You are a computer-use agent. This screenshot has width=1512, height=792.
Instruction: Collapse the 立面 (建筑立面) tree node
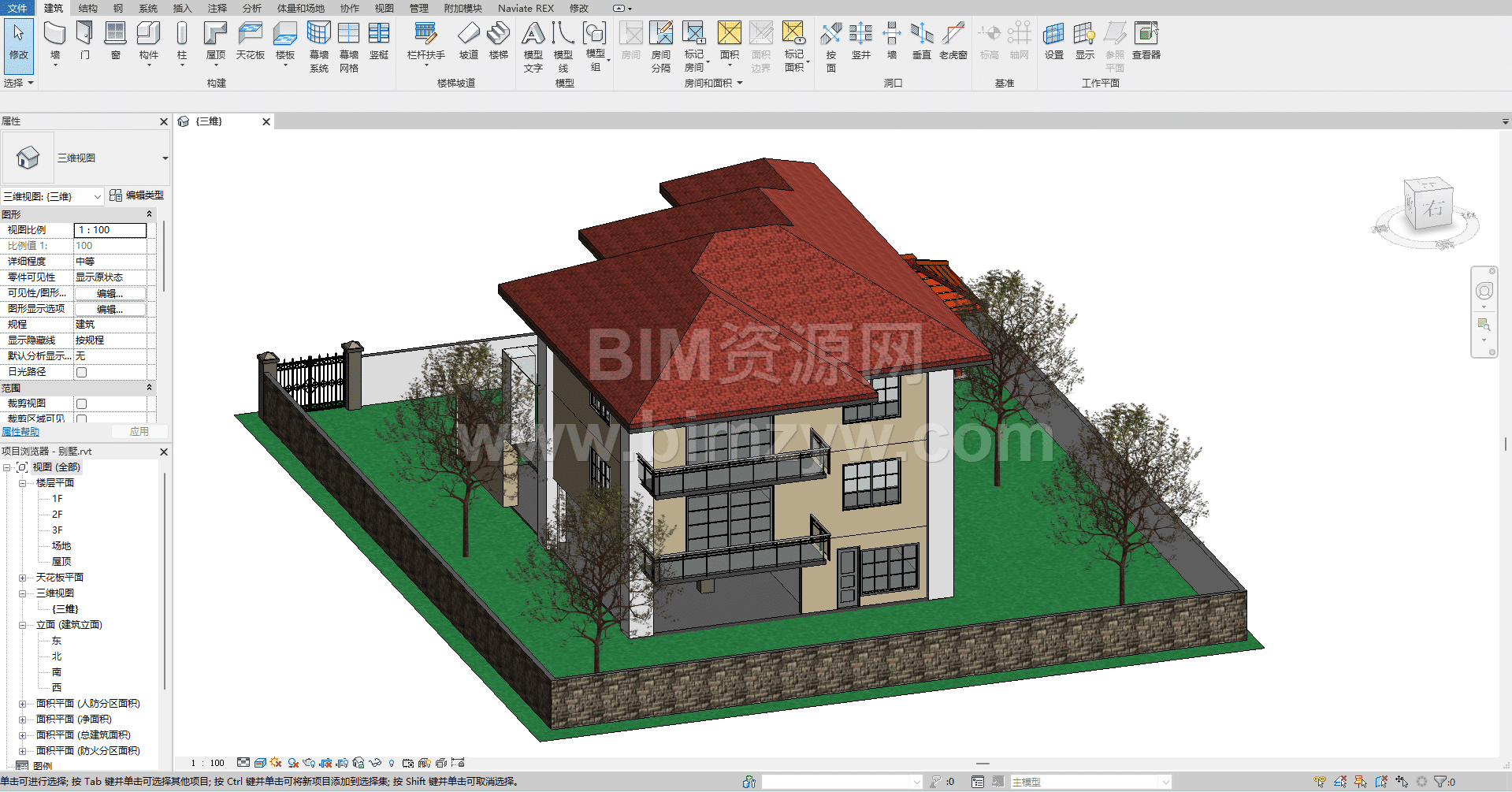pyautogui.click(x=23, y=625)
